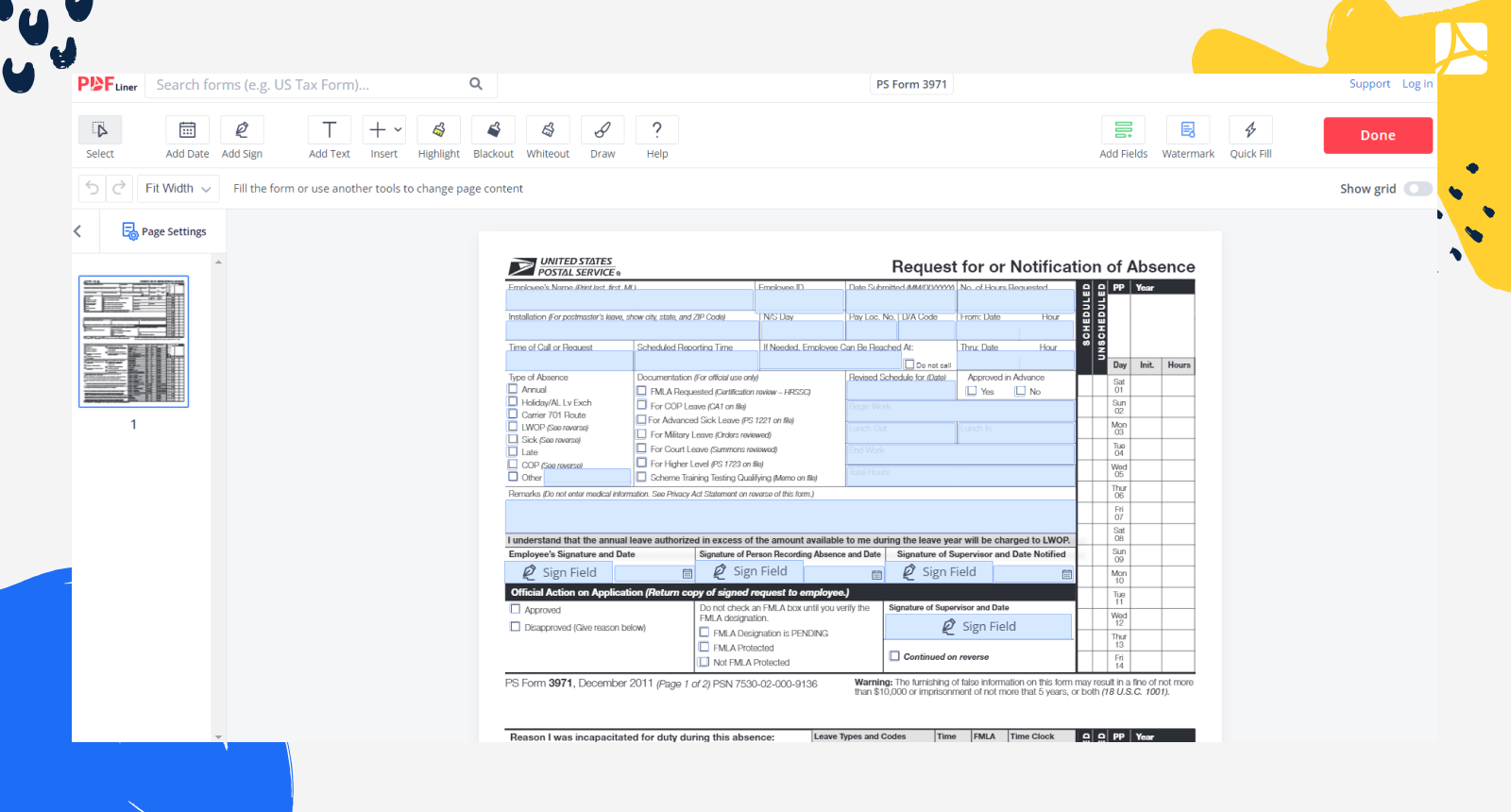Pick the Draw tool
1511x812 pixels.
(603, 130)
